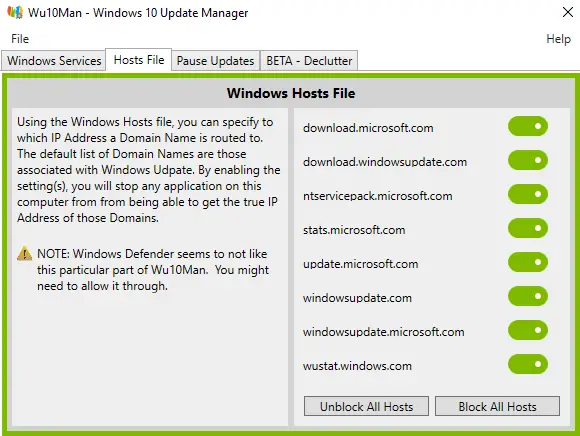
Task: Toggle blocking for stats.microsoft.com
Action: coord(527,229)
